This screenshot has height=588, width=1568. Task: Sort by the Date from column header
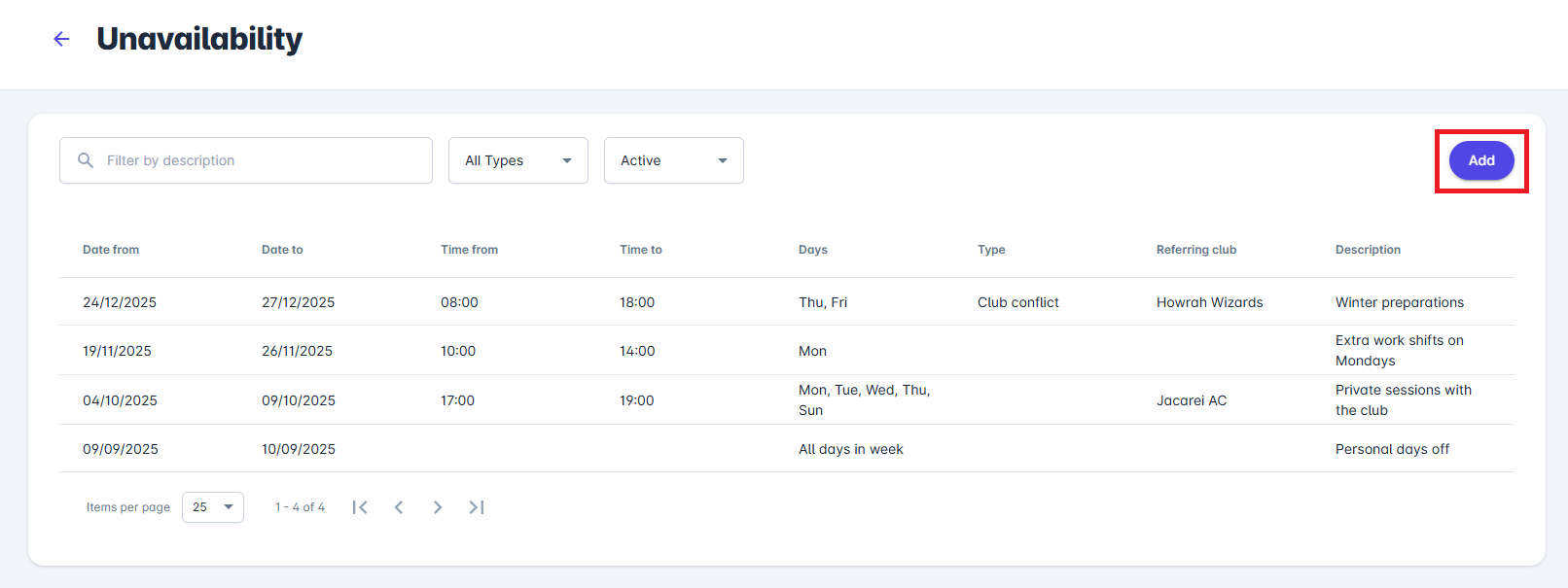111,250
